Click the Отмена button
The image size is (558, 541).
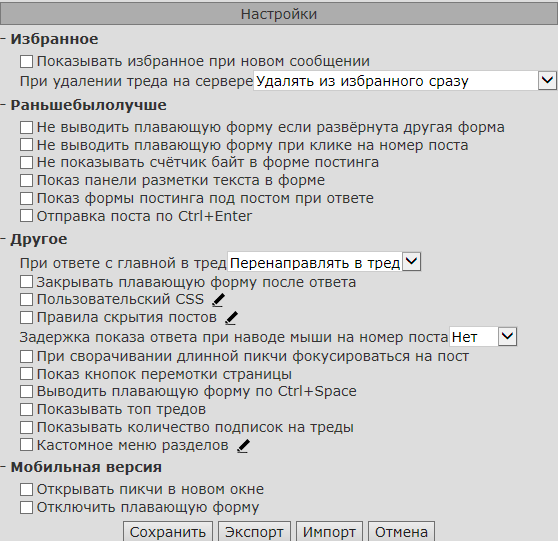[x=401, y=532]
